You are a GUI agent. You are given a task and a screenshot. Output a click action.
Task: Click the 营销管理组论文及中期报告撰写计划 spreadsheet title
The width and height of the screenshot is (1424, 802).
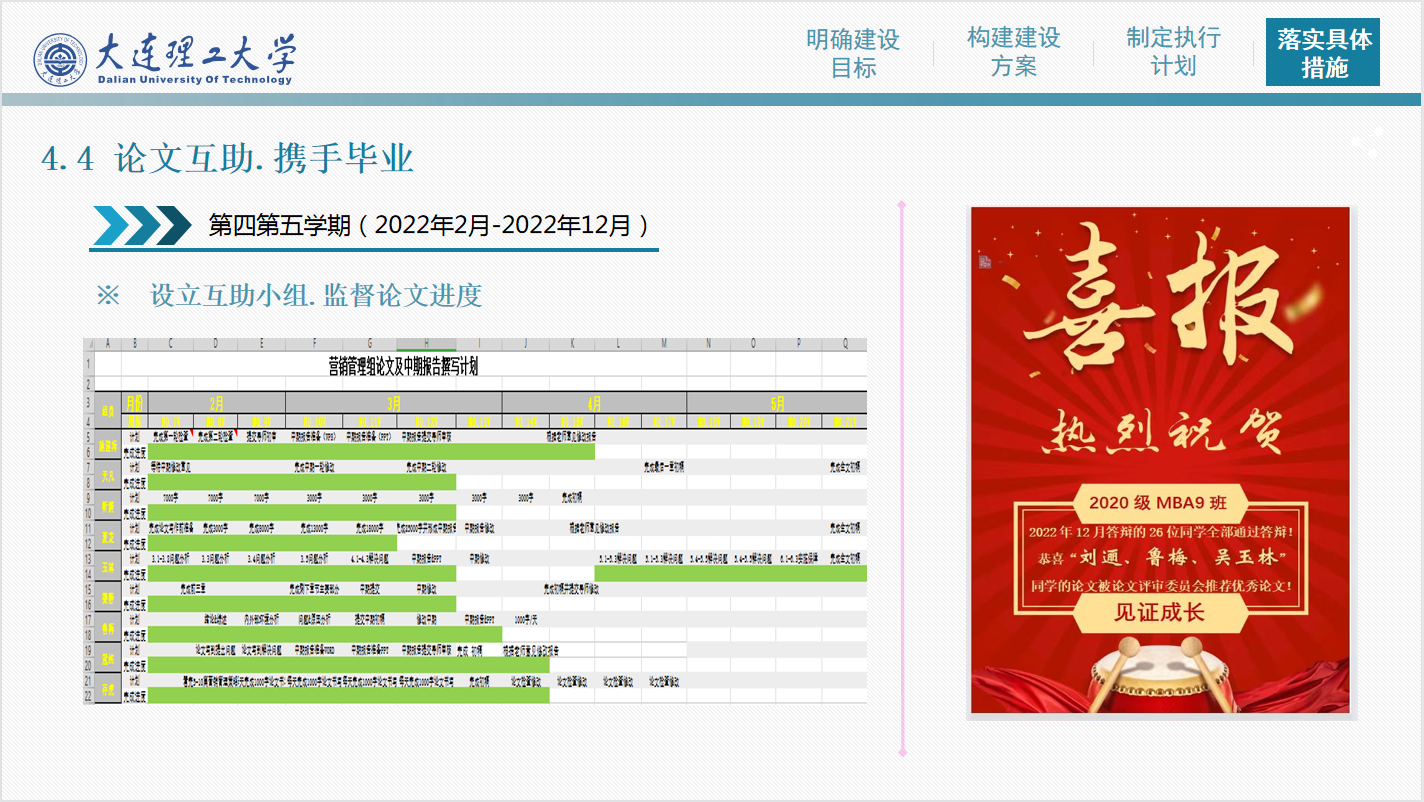coord(403,365)
